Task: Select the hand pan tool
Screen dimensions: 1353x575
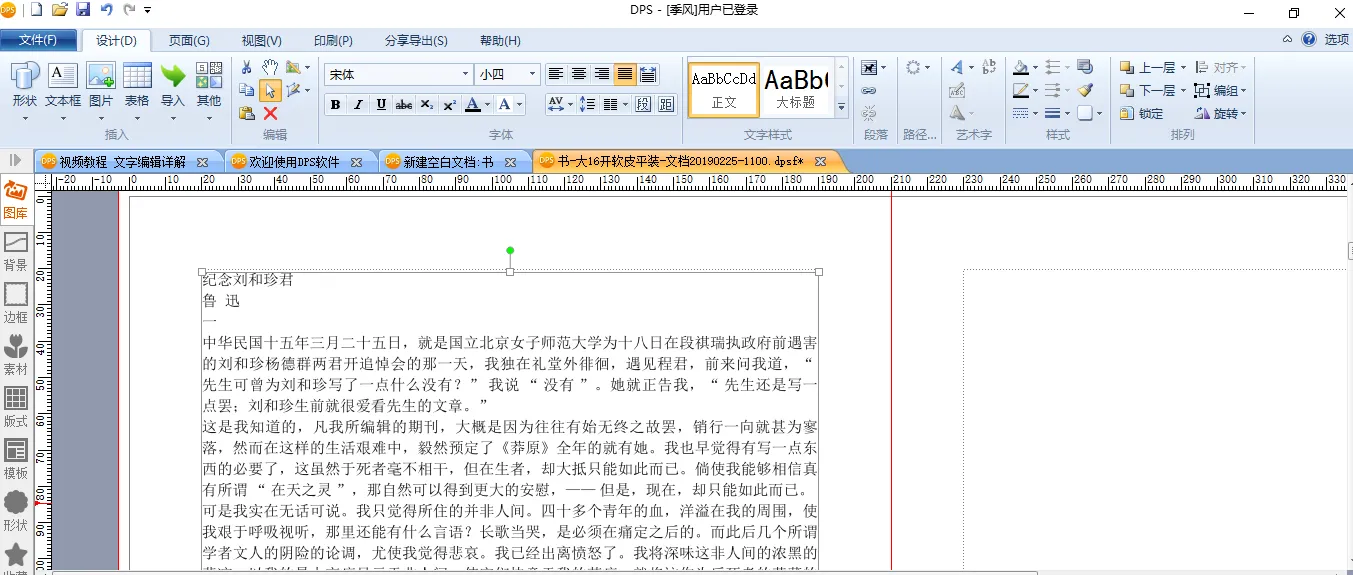Action: tap(270, 67)
